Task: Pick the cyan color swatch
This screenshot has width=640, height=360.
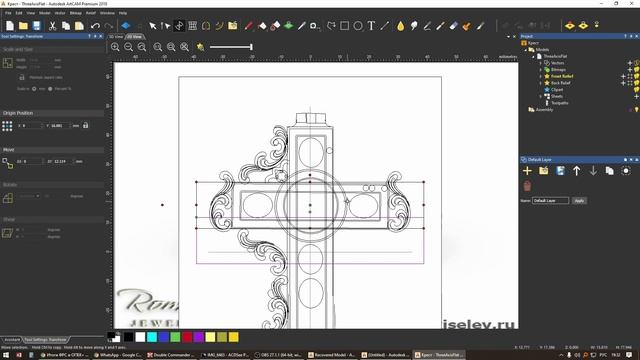Action: (152, 337)
